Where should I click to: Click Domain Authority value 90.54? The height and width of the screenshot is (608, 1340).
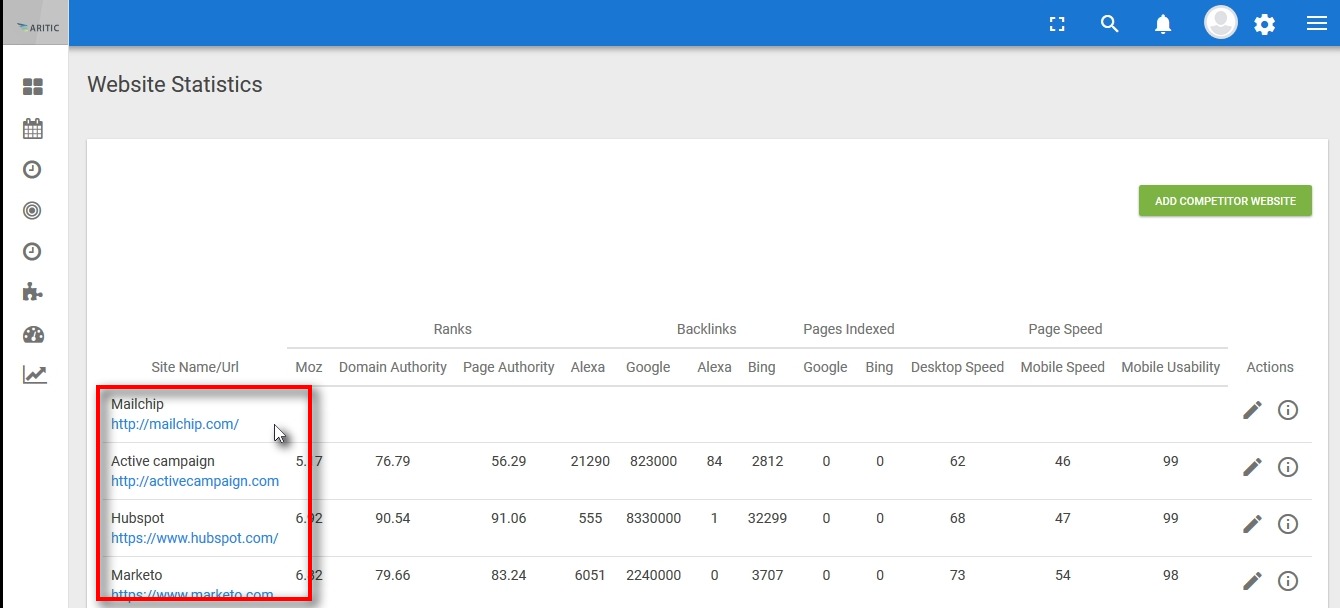point(393,518)
